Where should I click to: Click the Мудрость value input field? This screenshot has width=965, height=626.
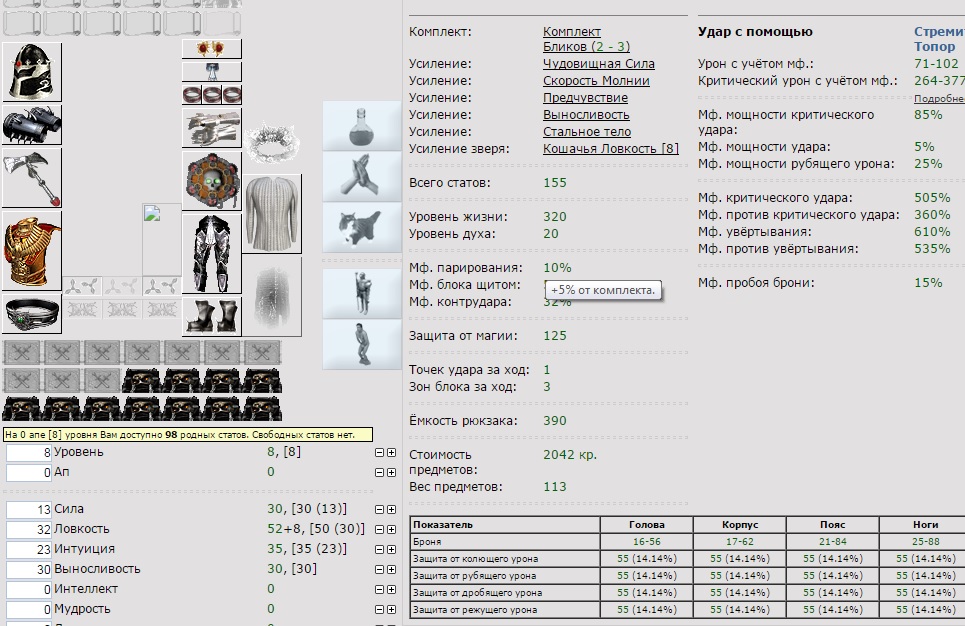[x=29, y=609]
